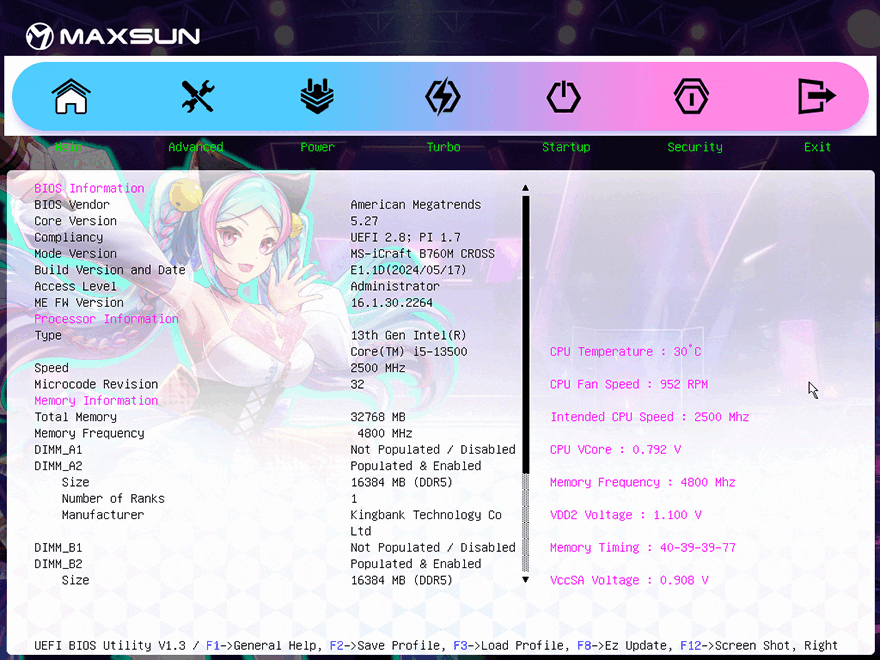Click the Core(TM) i5-13500 text

click(409, 352)
